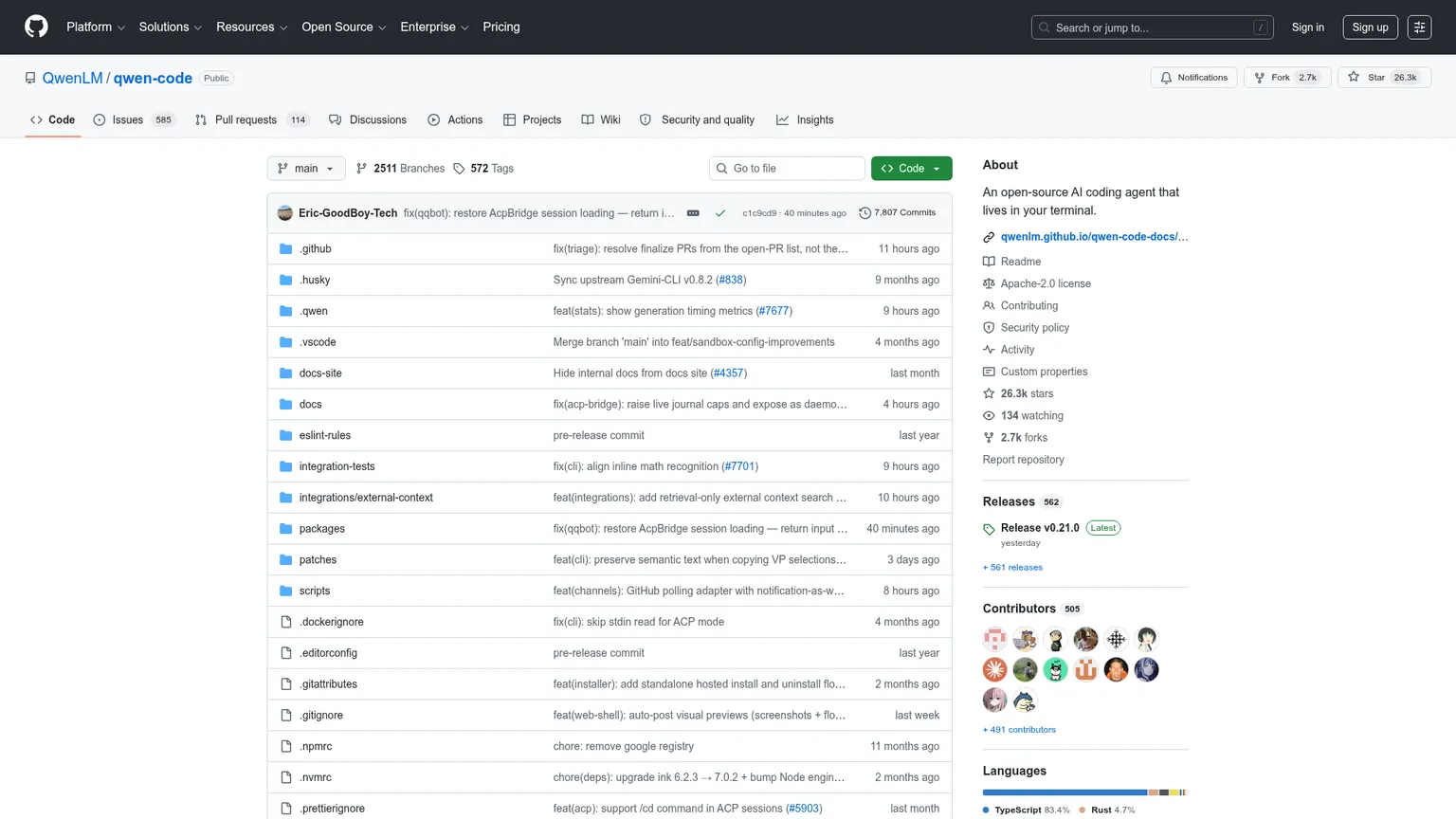Open the Release v0.21.0 tag
Viewport: 1456px width, 819px height.
click(1040, 528)
